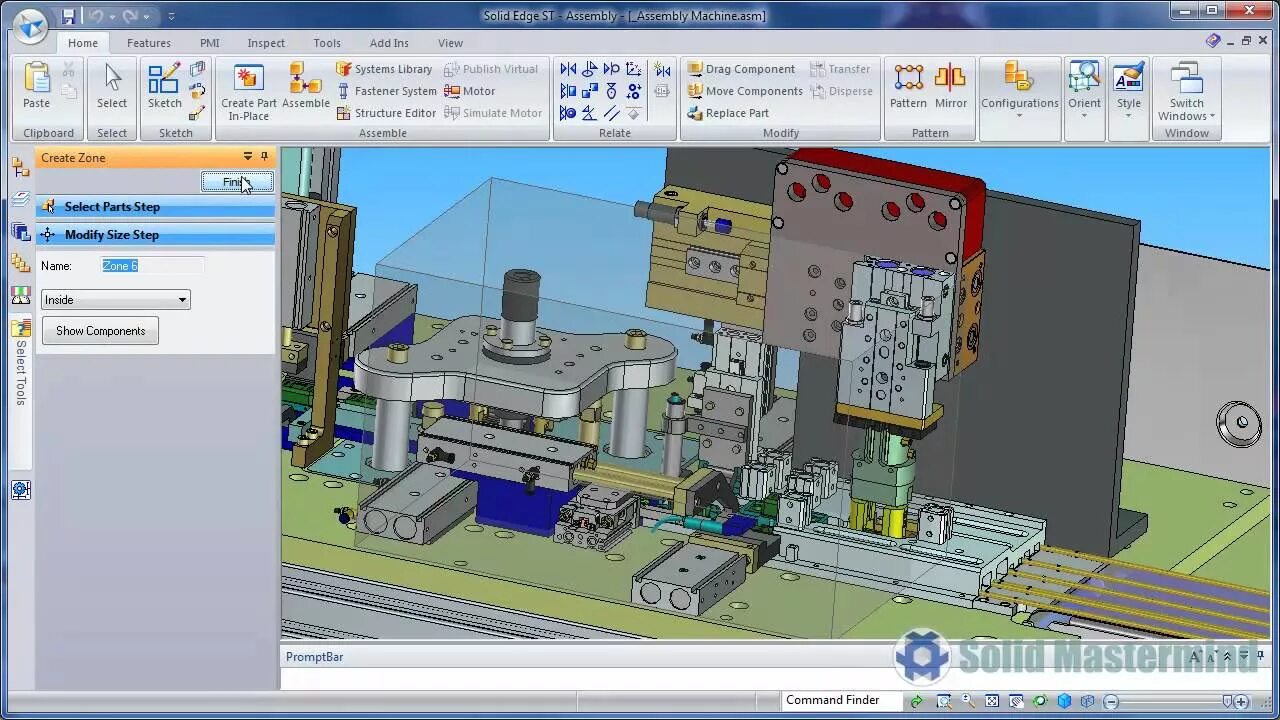This screenshot has width=1280, height=720.
Task: Open Create Zone panel options arrow
Action: [x=248, y=157]
